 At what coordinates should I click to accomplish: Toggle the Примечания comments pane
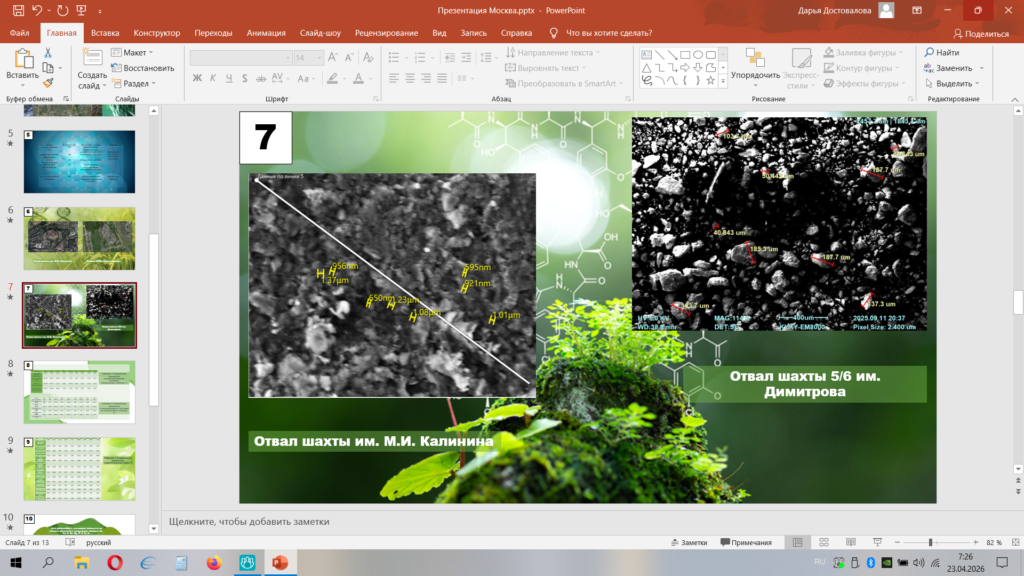(744, 542)
